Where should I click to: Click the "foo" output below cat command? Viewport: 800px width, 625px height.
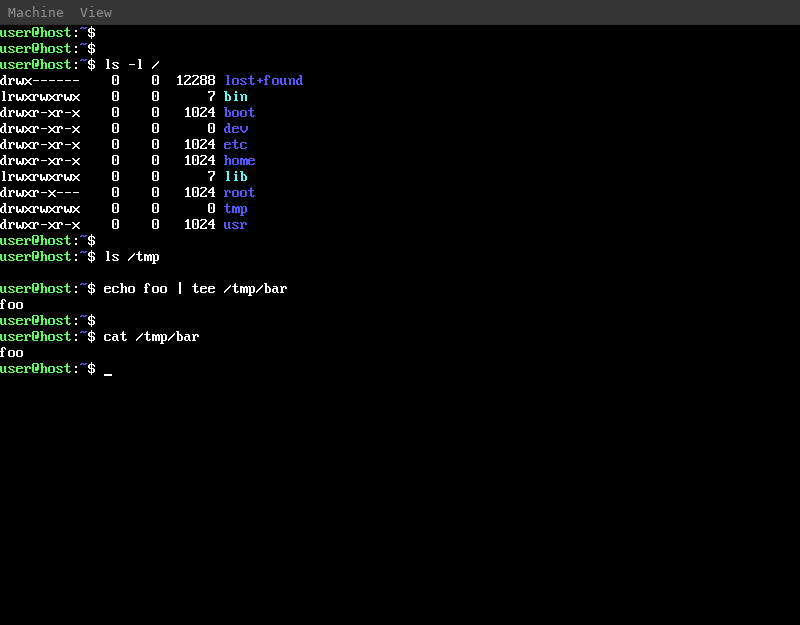pyautogui.click(x=12, y=353)
